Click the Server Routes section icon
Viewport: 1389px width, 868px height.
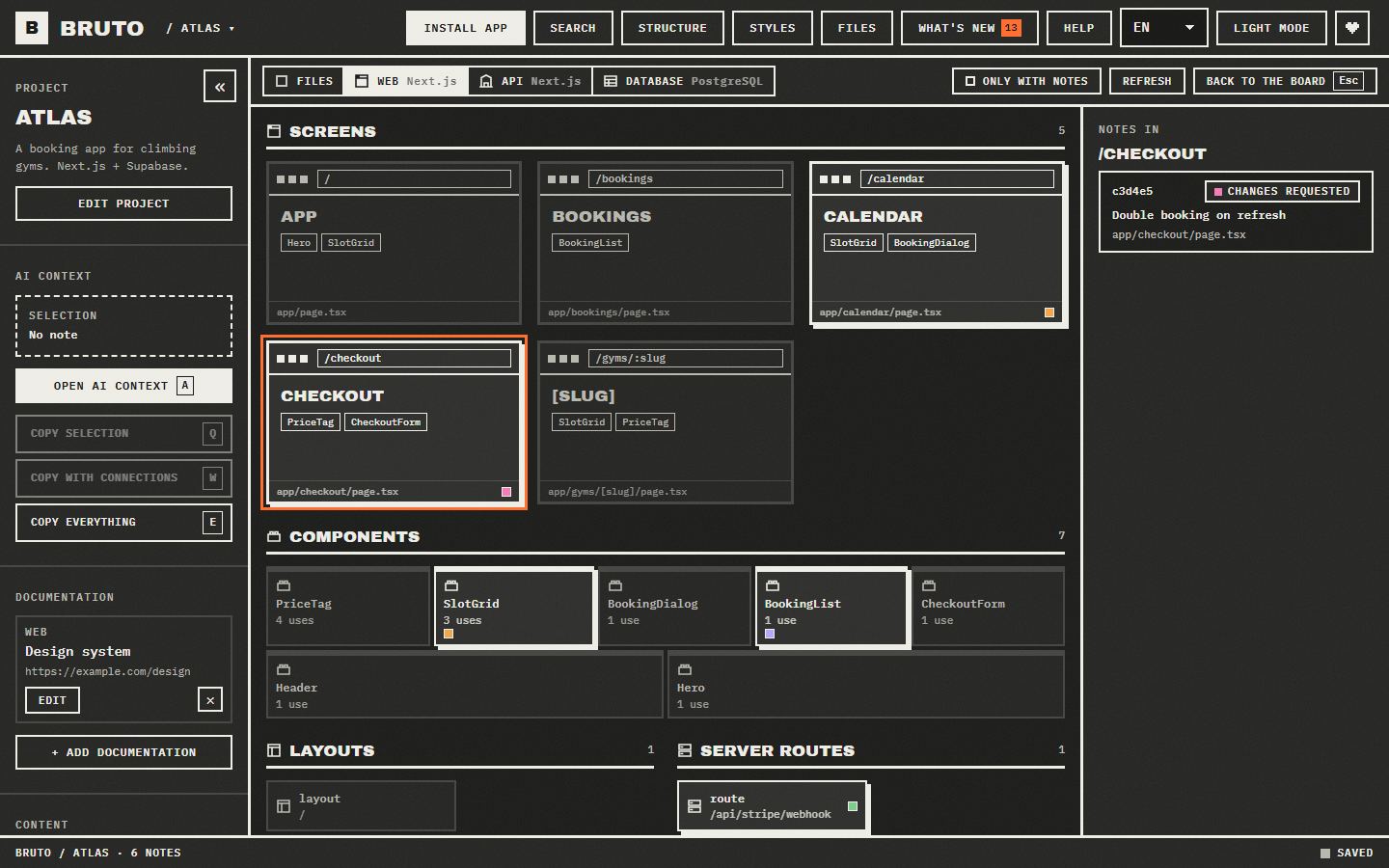(x=685, y=750)
